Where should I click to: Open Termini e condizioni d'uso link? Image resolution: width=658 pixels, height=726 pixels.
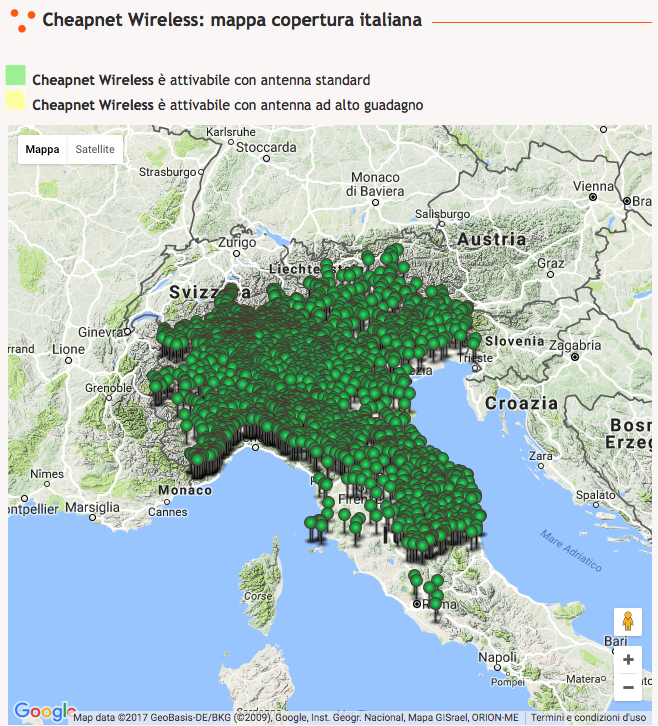coord(589,718)
